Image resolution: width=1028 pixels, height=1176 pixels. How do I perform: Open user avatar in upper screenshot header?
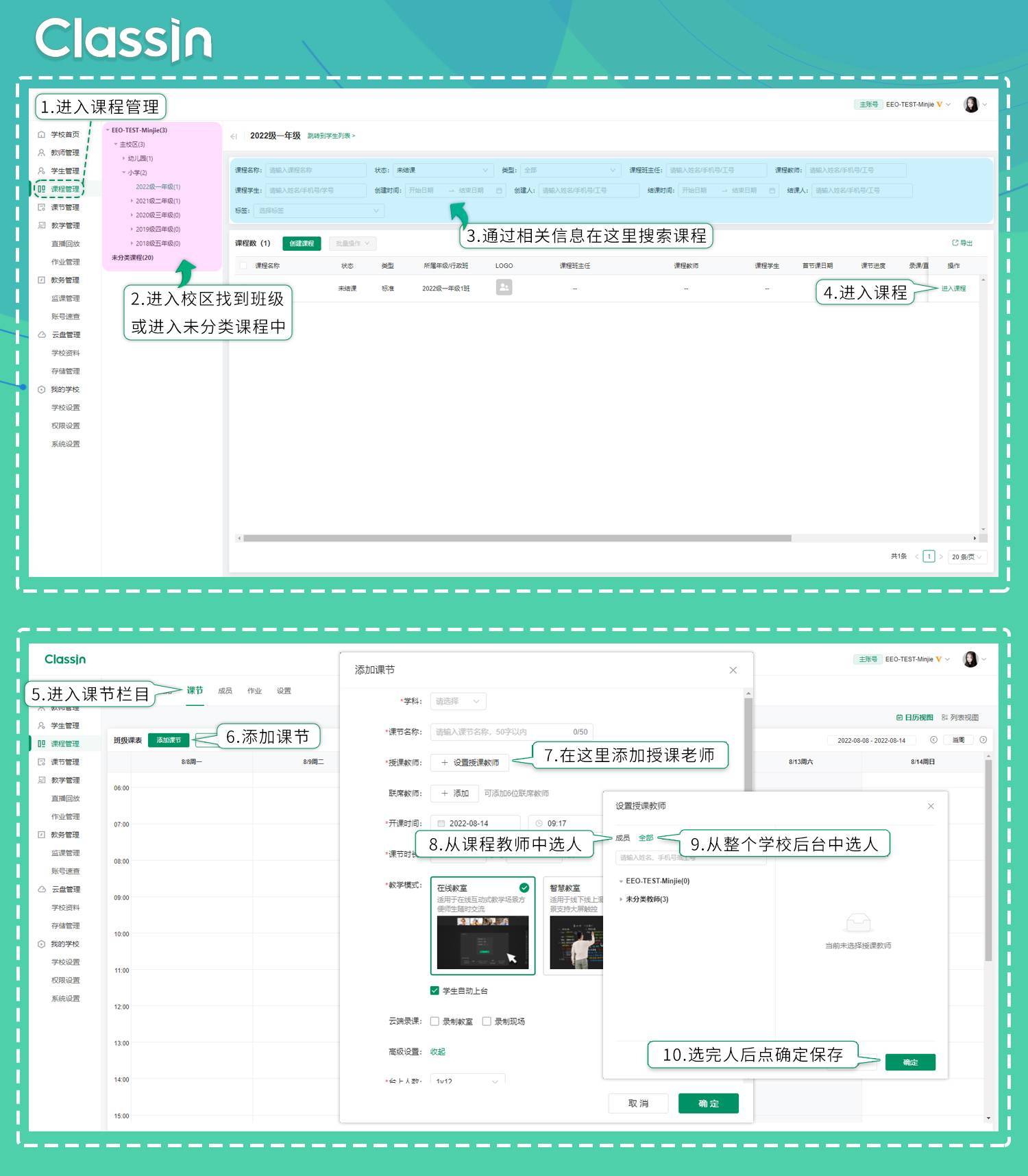(x=971, y=104)
